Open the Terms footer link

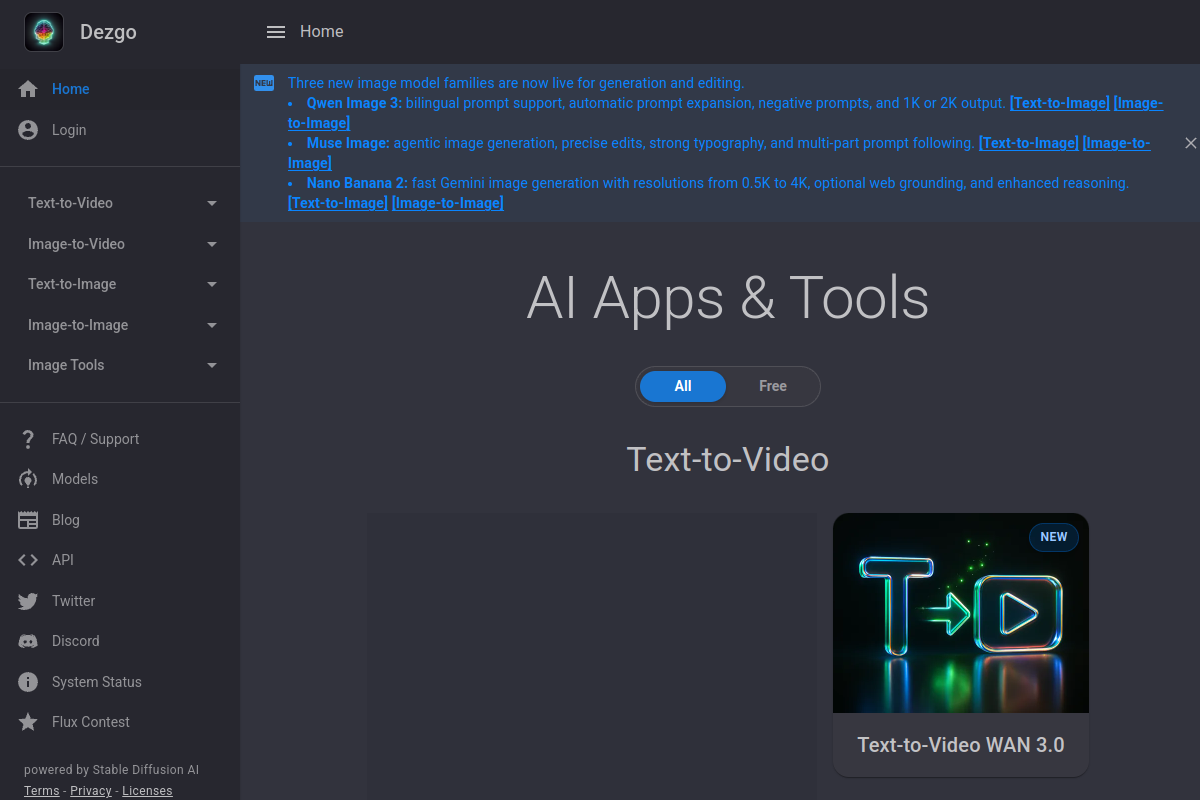(x=41, y=791)
